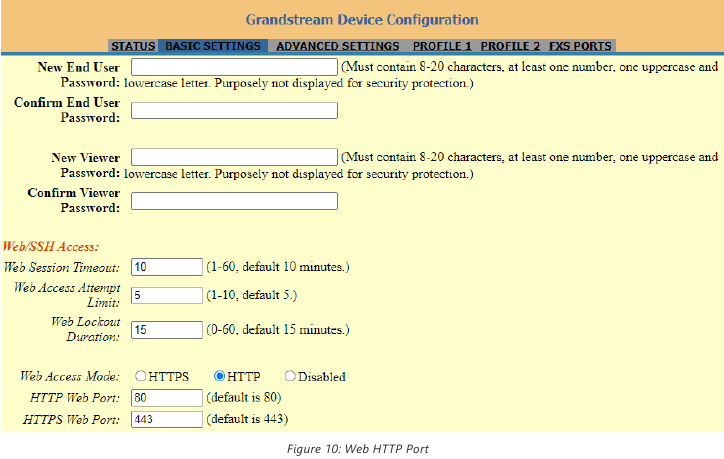
Task: Focus the Confirm Viewer Password field
Action: coord(234,201)
